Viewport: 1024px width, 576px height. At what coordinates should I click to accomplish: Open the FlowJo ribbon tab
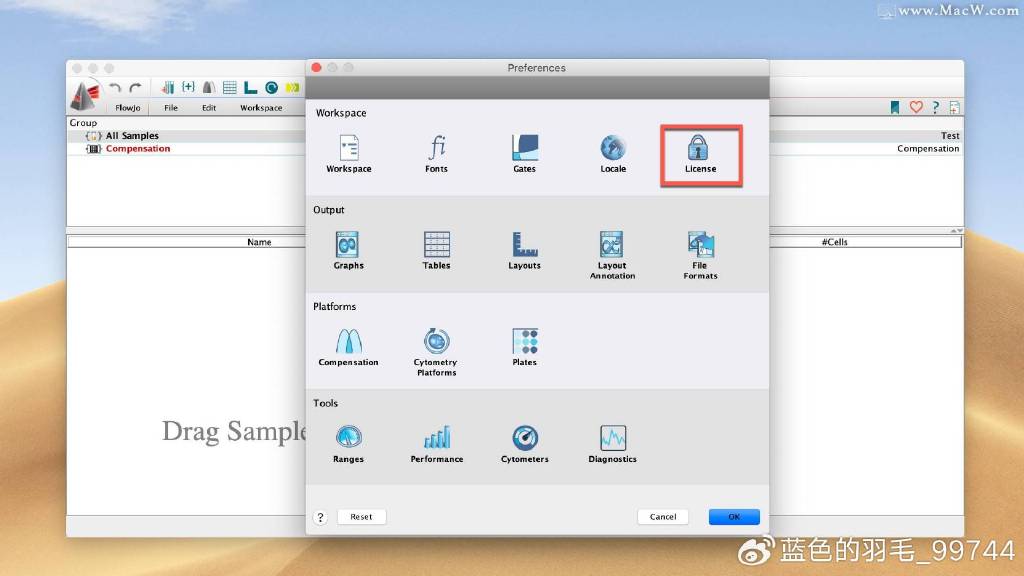[x=127, y=108]
